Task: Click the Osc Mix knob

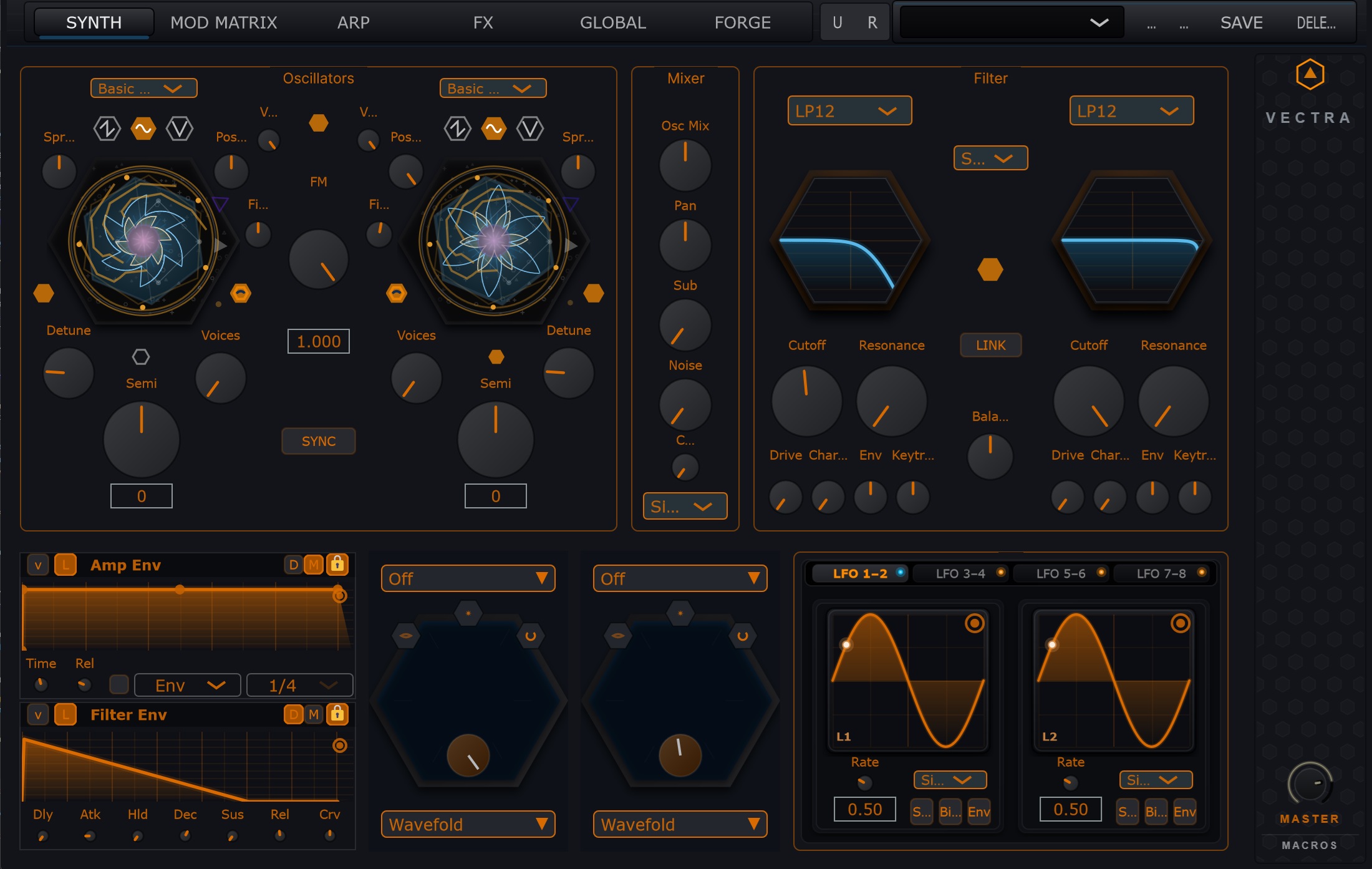Action: click(685, 165)
